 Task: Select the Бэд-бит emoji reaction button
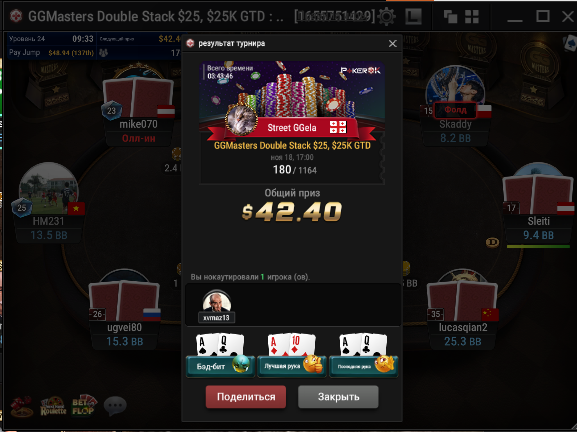click(220, 366)
